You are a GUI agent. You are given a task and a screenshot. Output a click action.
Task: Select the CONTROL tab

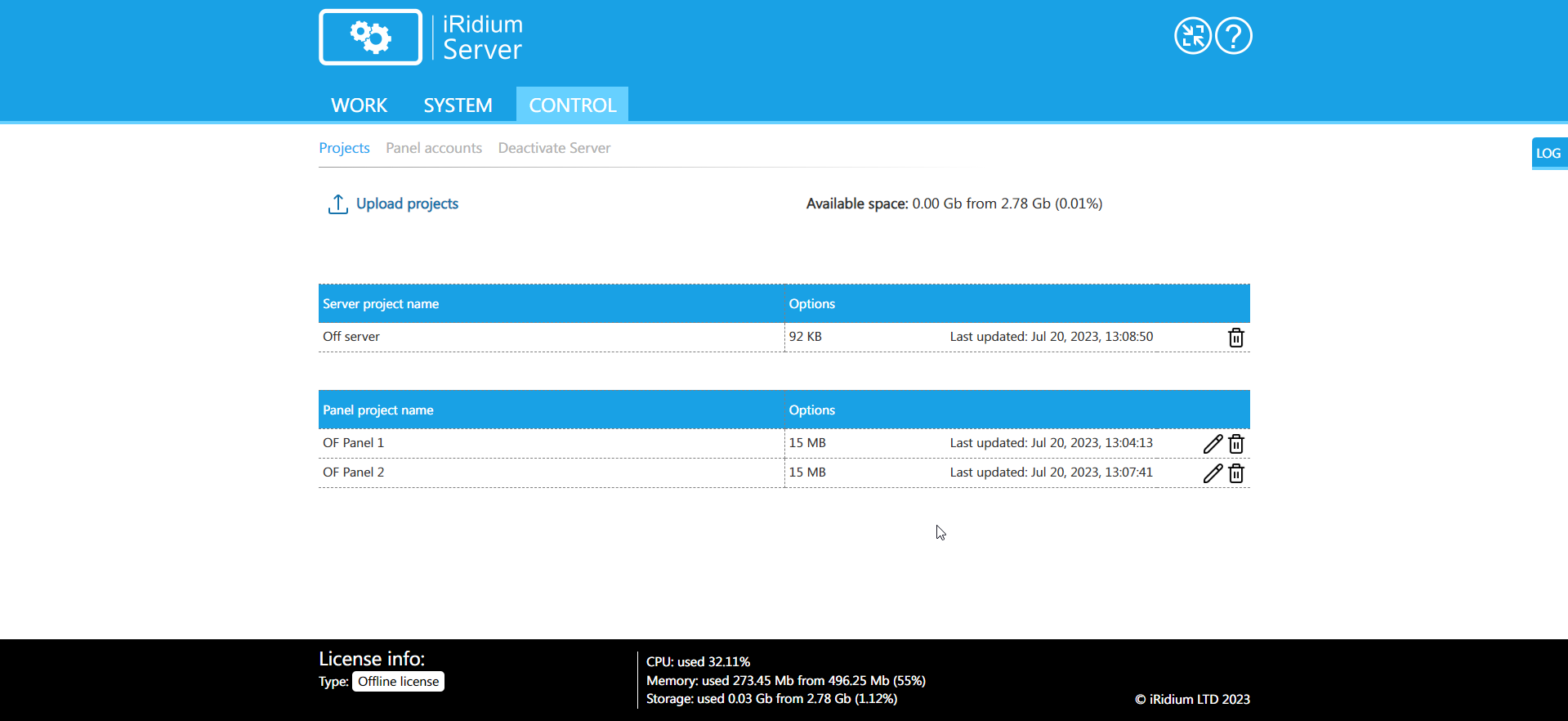(x=572, y=105)
